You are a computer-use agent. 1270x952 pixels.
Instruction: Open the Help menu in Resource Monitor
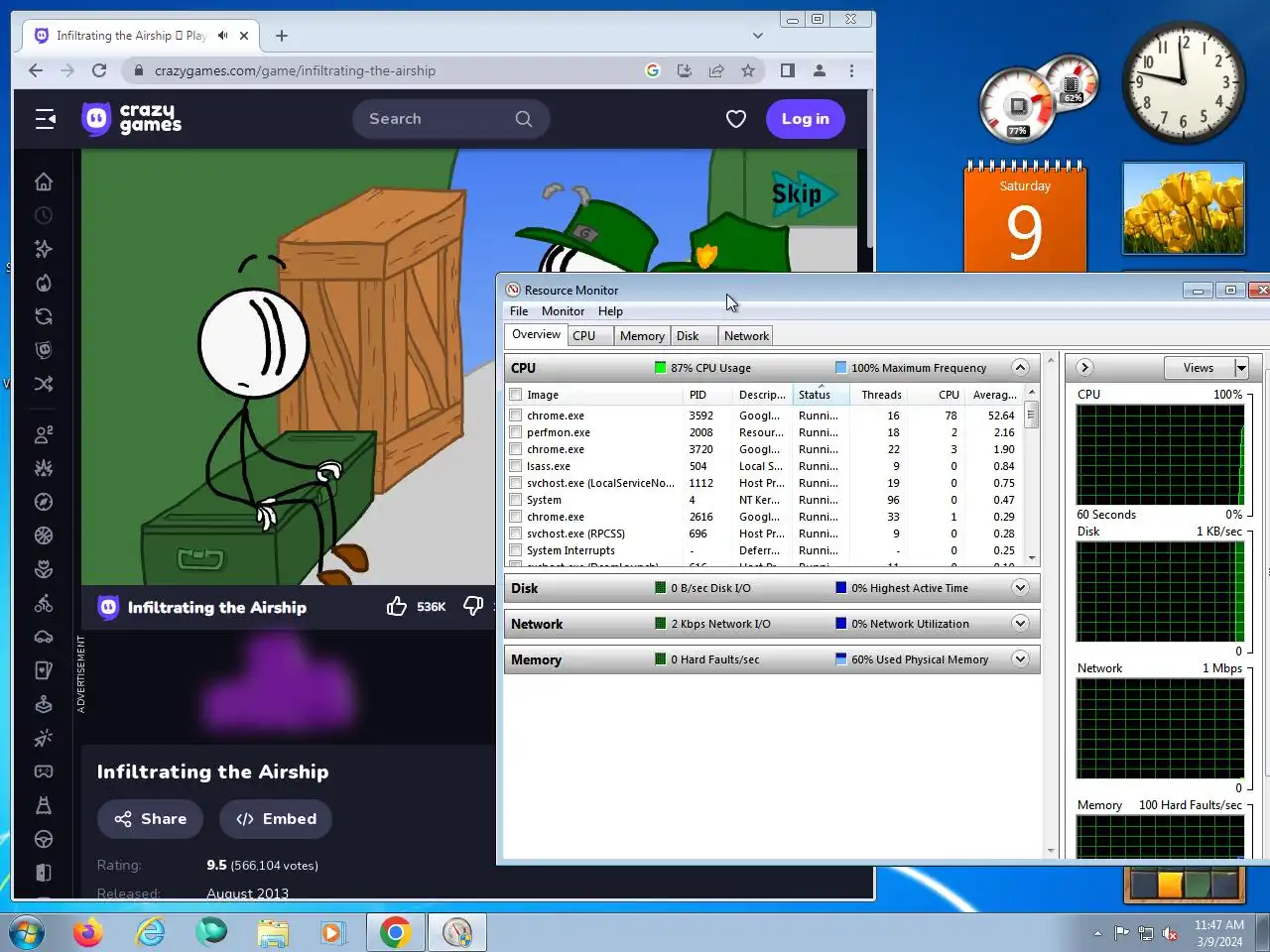[610, 311]
